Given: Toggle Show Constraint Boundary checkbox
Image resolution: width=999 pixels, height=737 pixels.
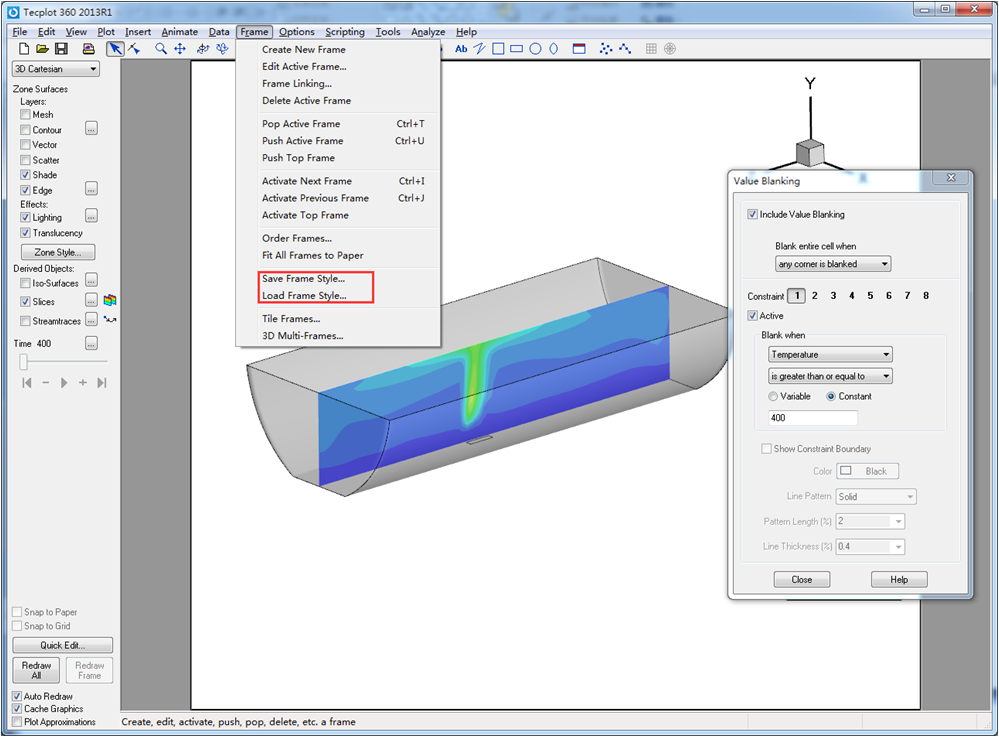Looking at the screenshot, I should [766, 448].
